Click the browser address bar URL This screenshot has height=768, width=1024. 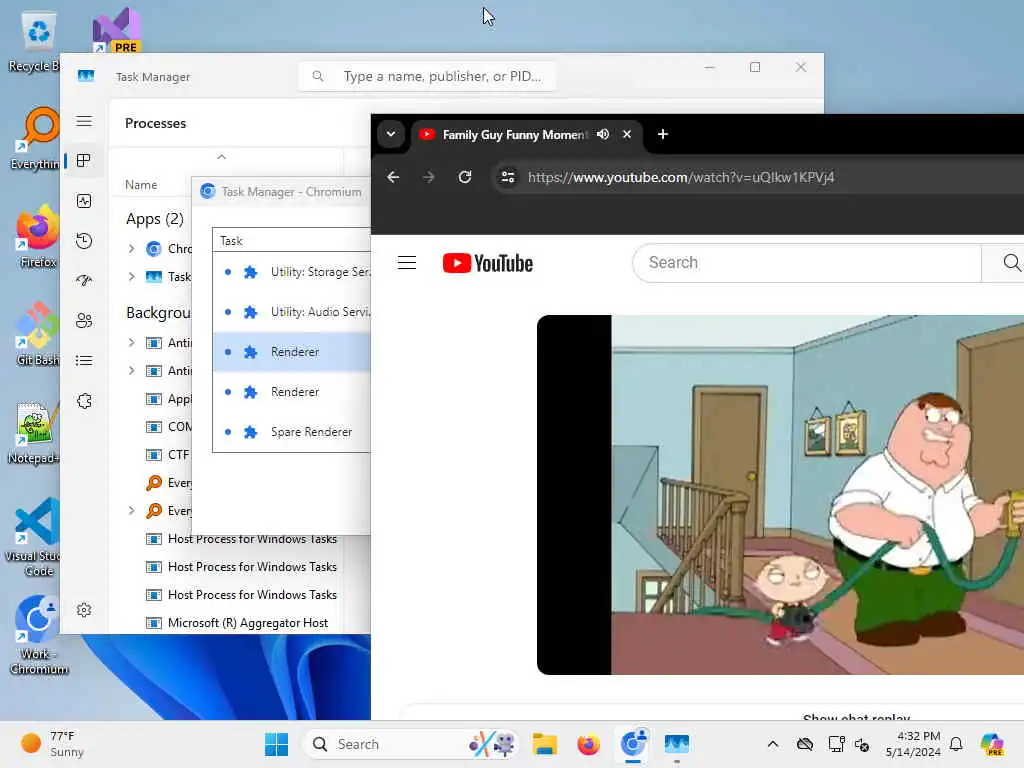point(680,177)
